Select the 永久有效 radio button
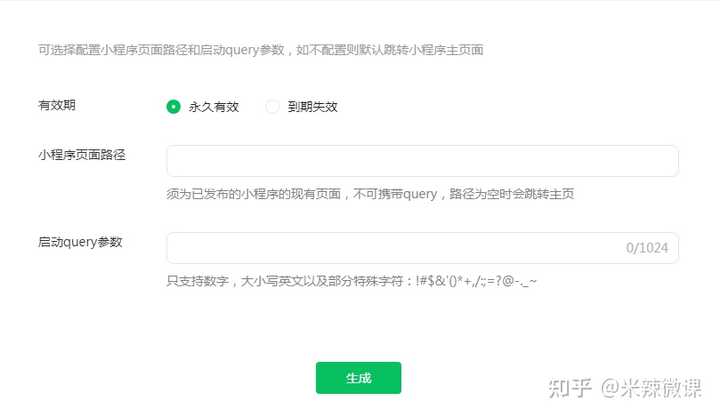This screenshot has height=417, width=720. click(173, 107)
